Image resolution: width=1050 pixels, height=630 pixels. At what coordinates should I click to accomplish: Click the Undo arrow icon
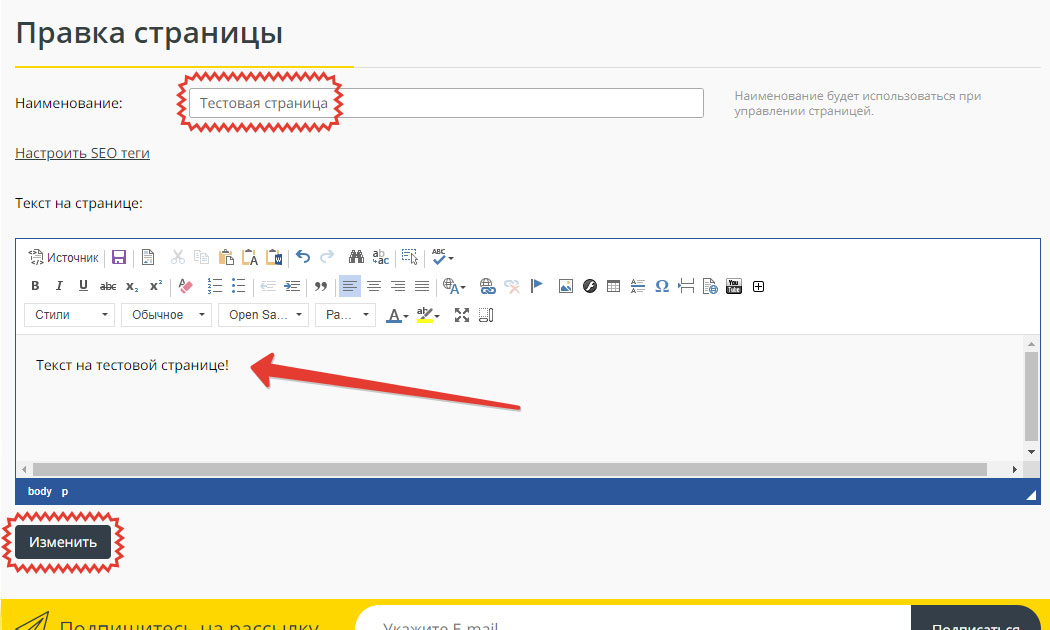(x=303, y=258)
